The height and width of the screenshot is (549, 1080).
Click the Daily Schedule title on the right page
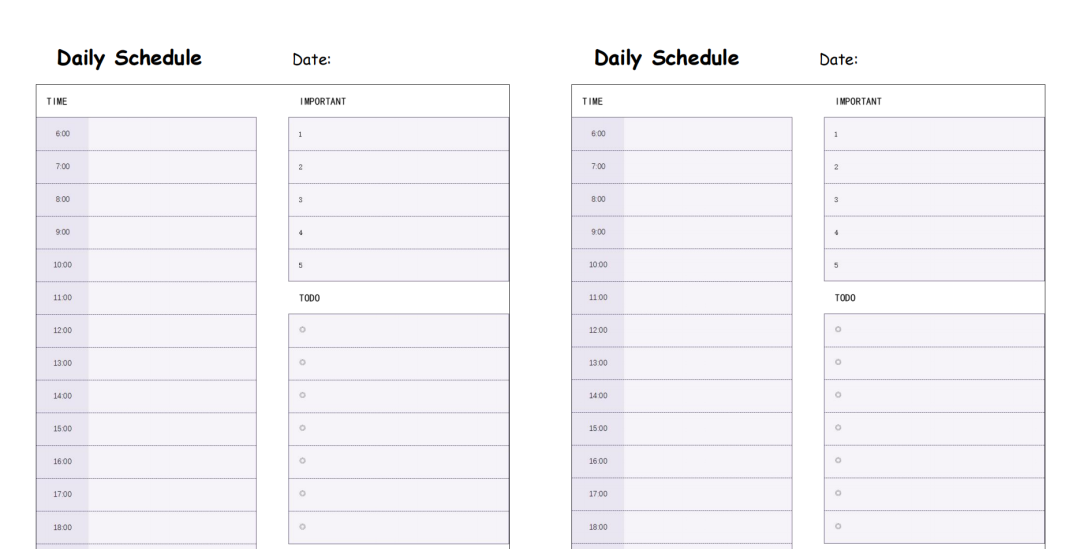point(666,58)
